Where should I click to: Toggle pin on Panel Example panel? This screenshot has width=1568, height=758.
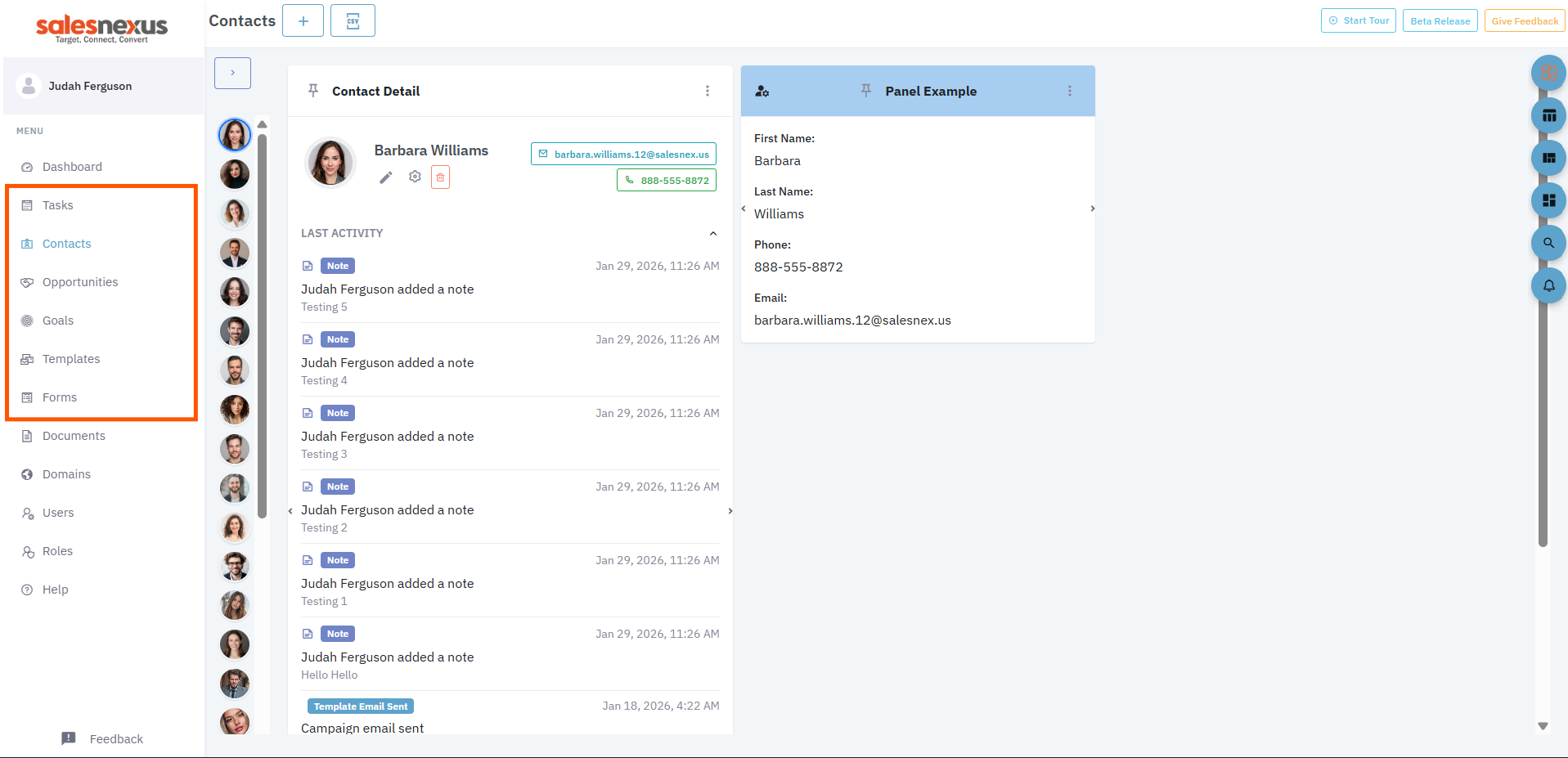tap(866, 91)
